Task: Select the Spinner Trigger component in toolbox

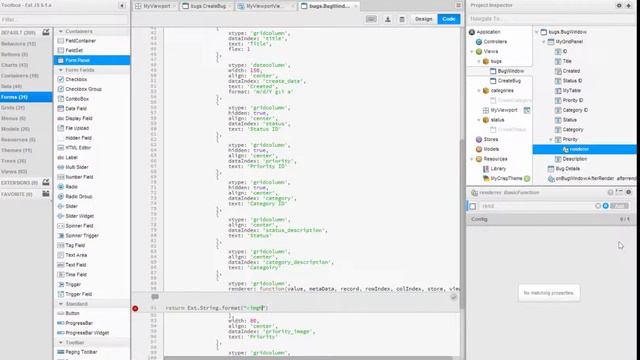Action: click(92, 236)
